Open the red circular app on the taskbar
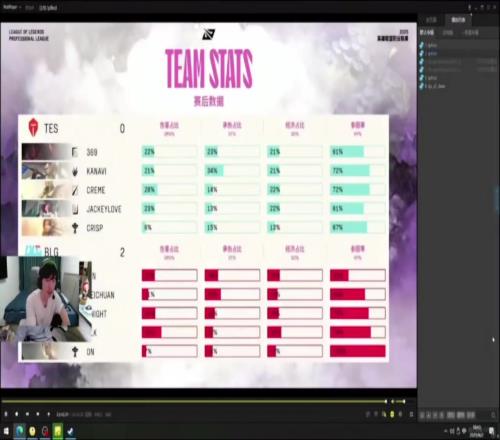Viewport: 500px width, 440px height. pyautogui.click(x=45, y=431)
